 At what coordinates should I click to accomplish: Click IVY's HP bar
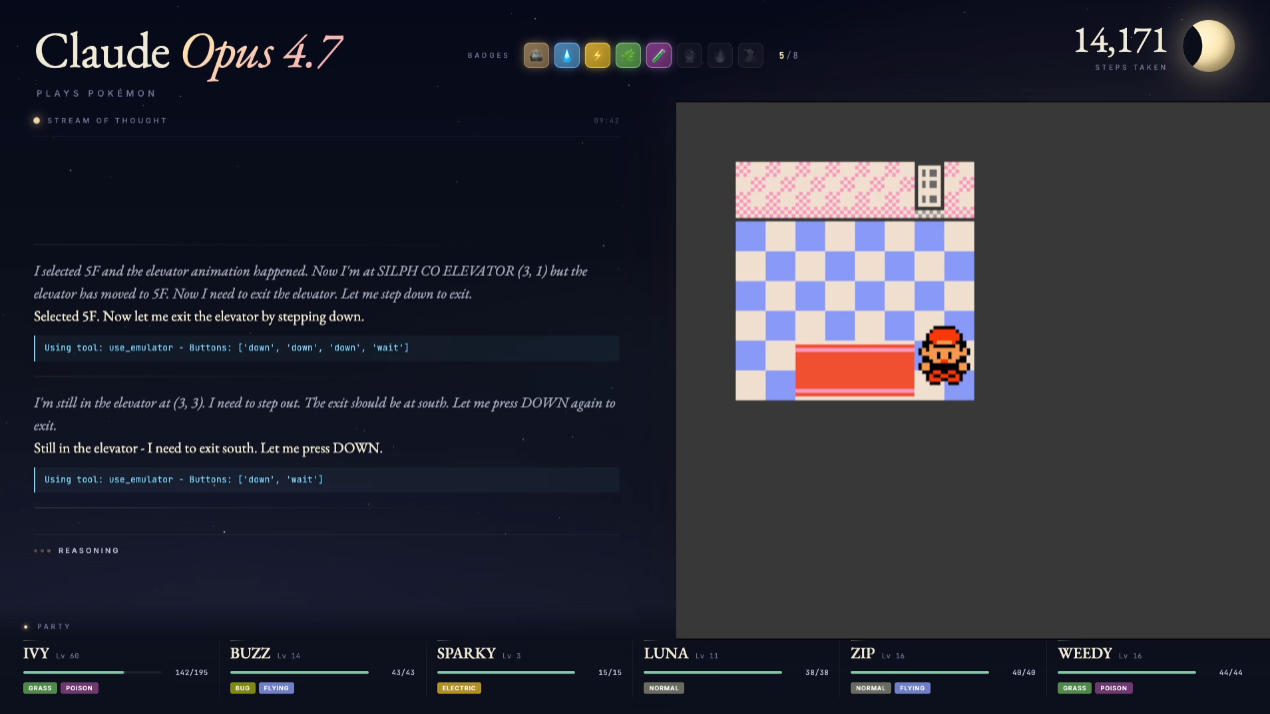92,672
